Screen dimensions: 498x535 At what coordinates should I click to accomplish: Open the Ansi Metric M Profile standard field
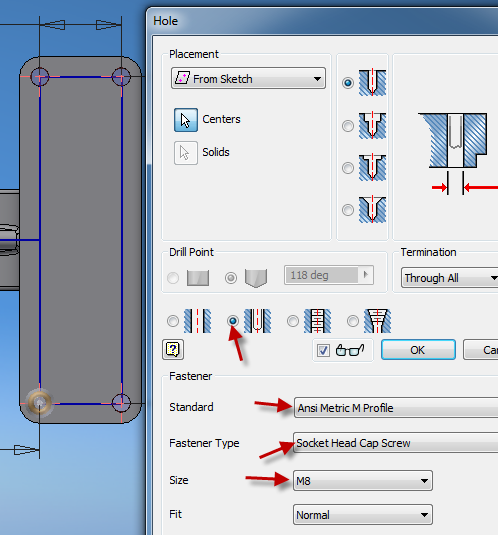pyautogui.click(x=396, y=407)
